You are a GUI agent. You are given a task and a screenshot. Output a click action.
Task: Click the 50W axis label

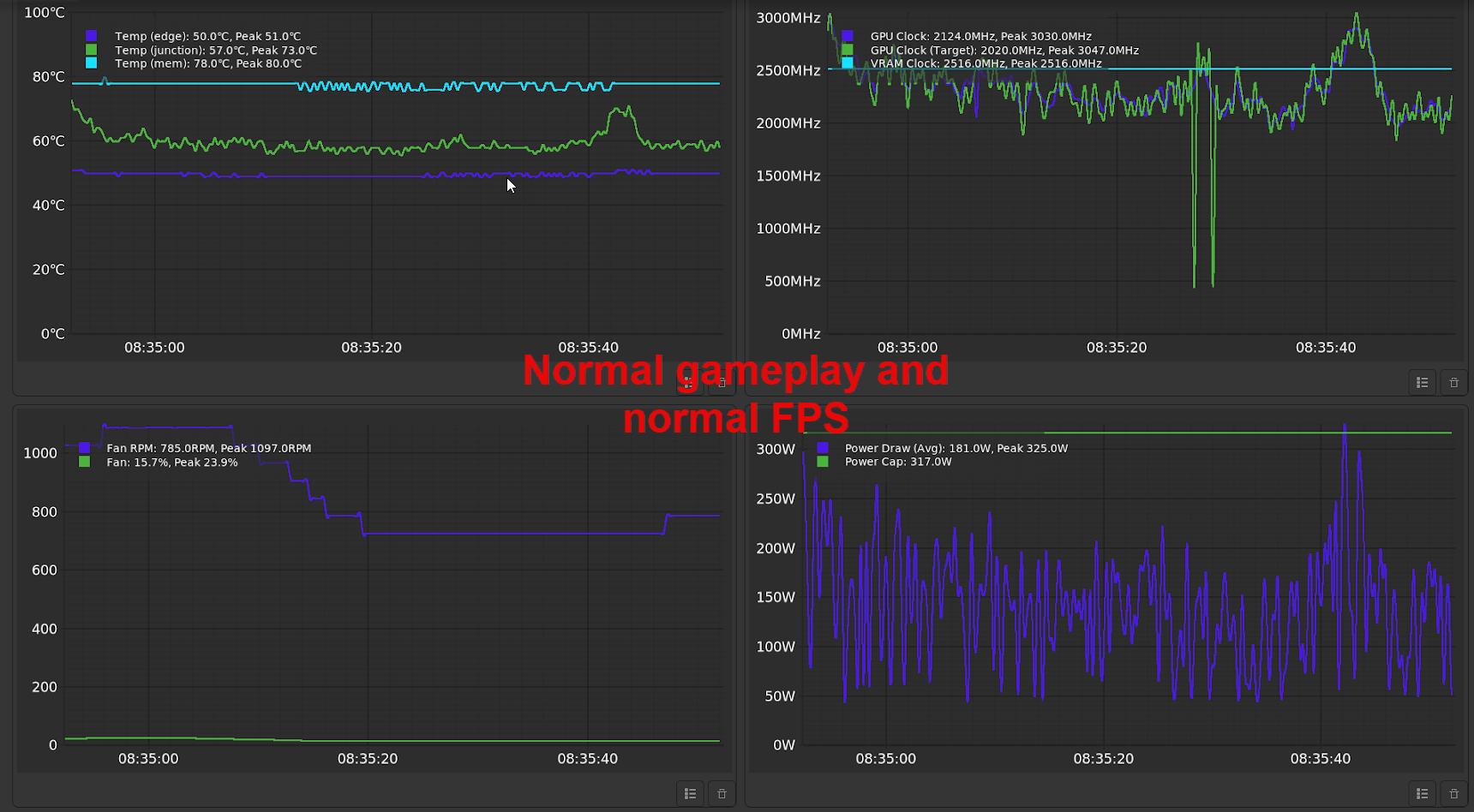[780, 696]
